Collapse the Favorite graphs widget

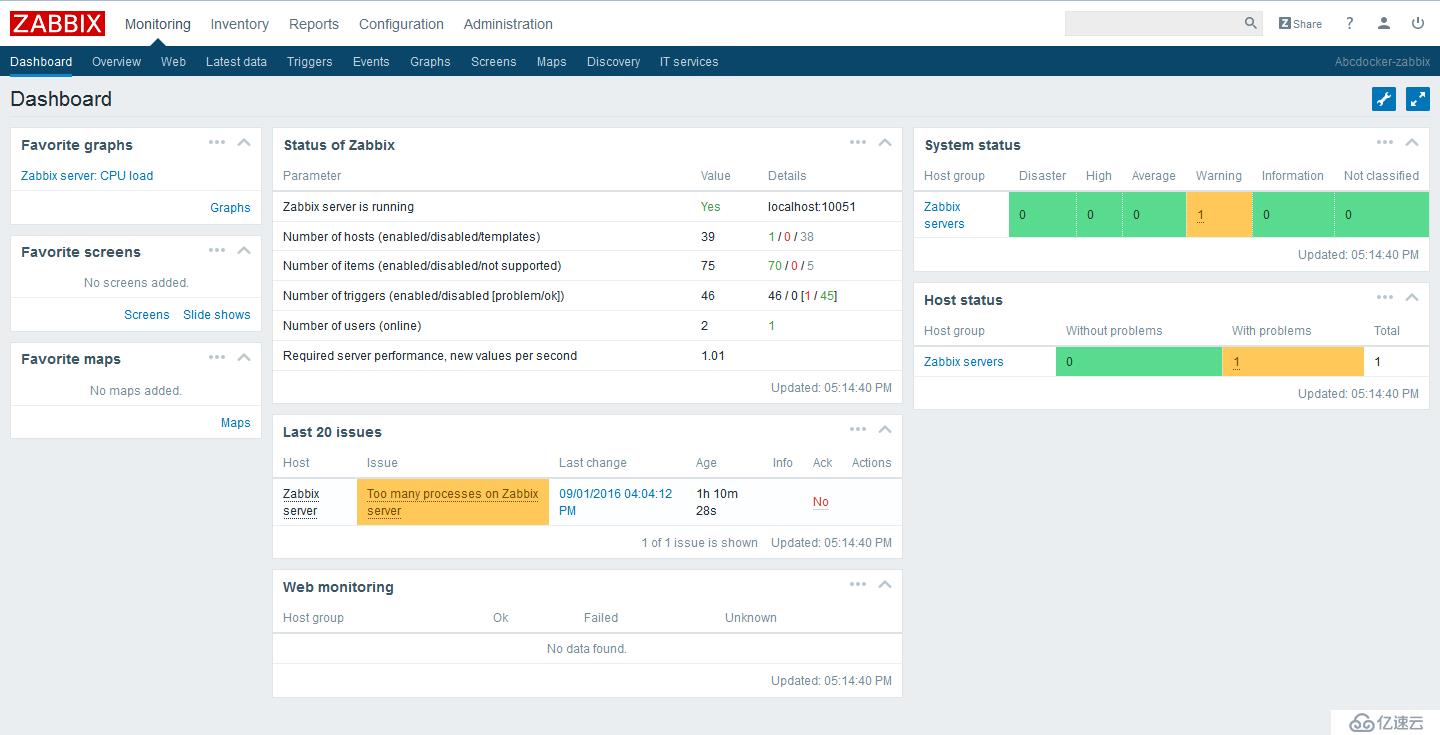click(244, 143)
